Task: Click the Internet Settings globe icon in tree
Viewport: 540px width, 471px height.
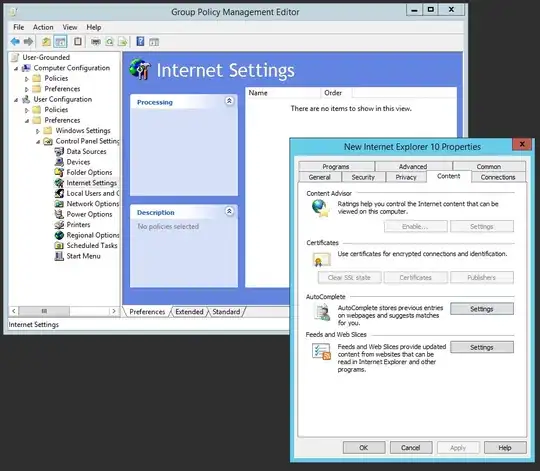Action: (x=59, y=183)
